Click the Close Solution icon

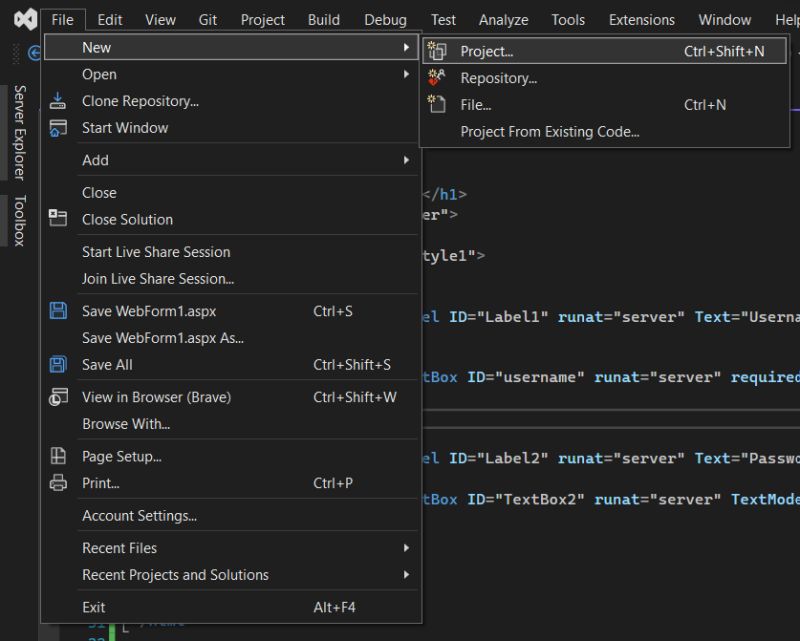[58, 219]
